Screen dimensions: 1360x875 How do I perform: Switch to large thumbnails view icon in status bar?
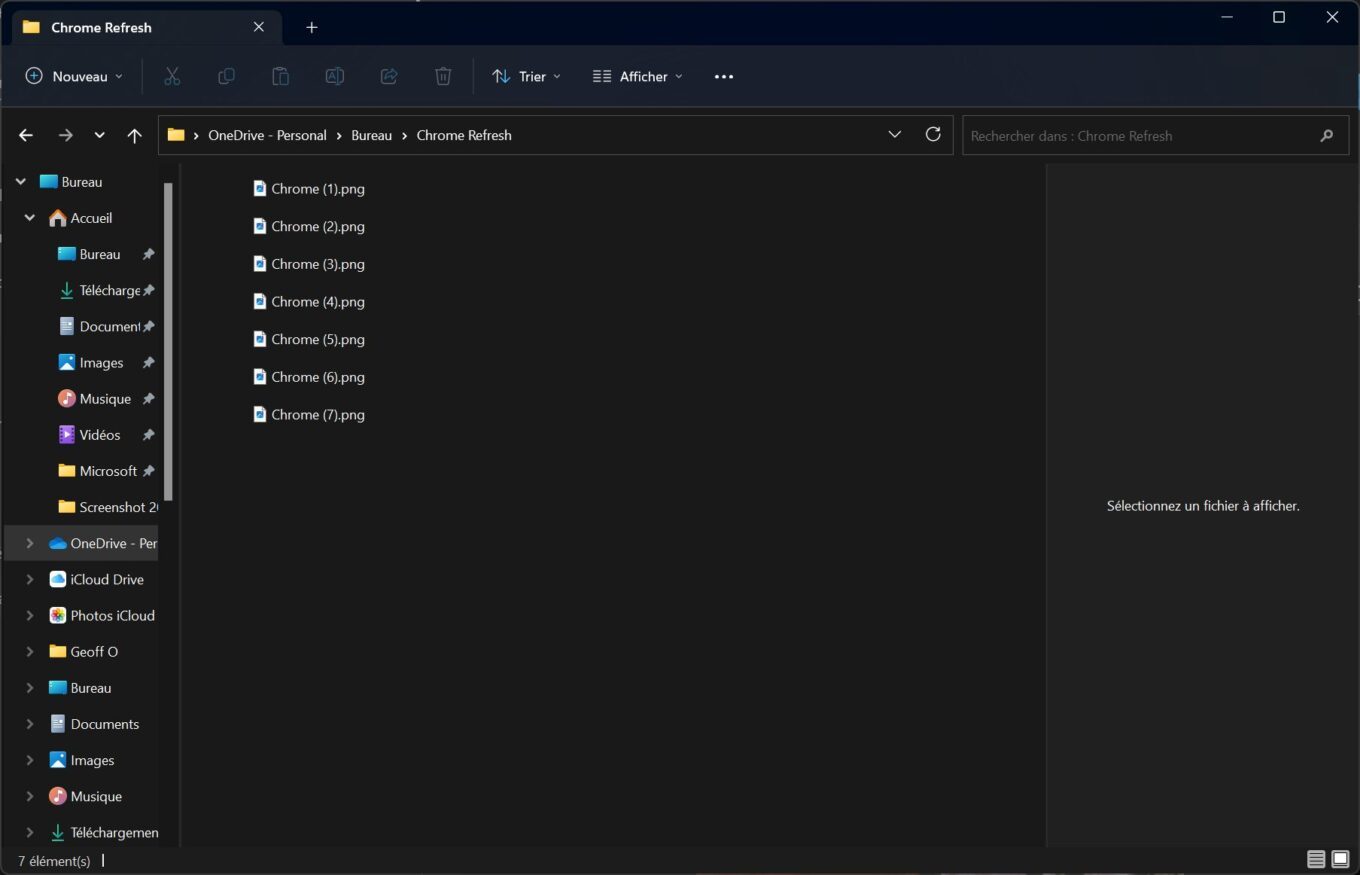[1341, 859]
